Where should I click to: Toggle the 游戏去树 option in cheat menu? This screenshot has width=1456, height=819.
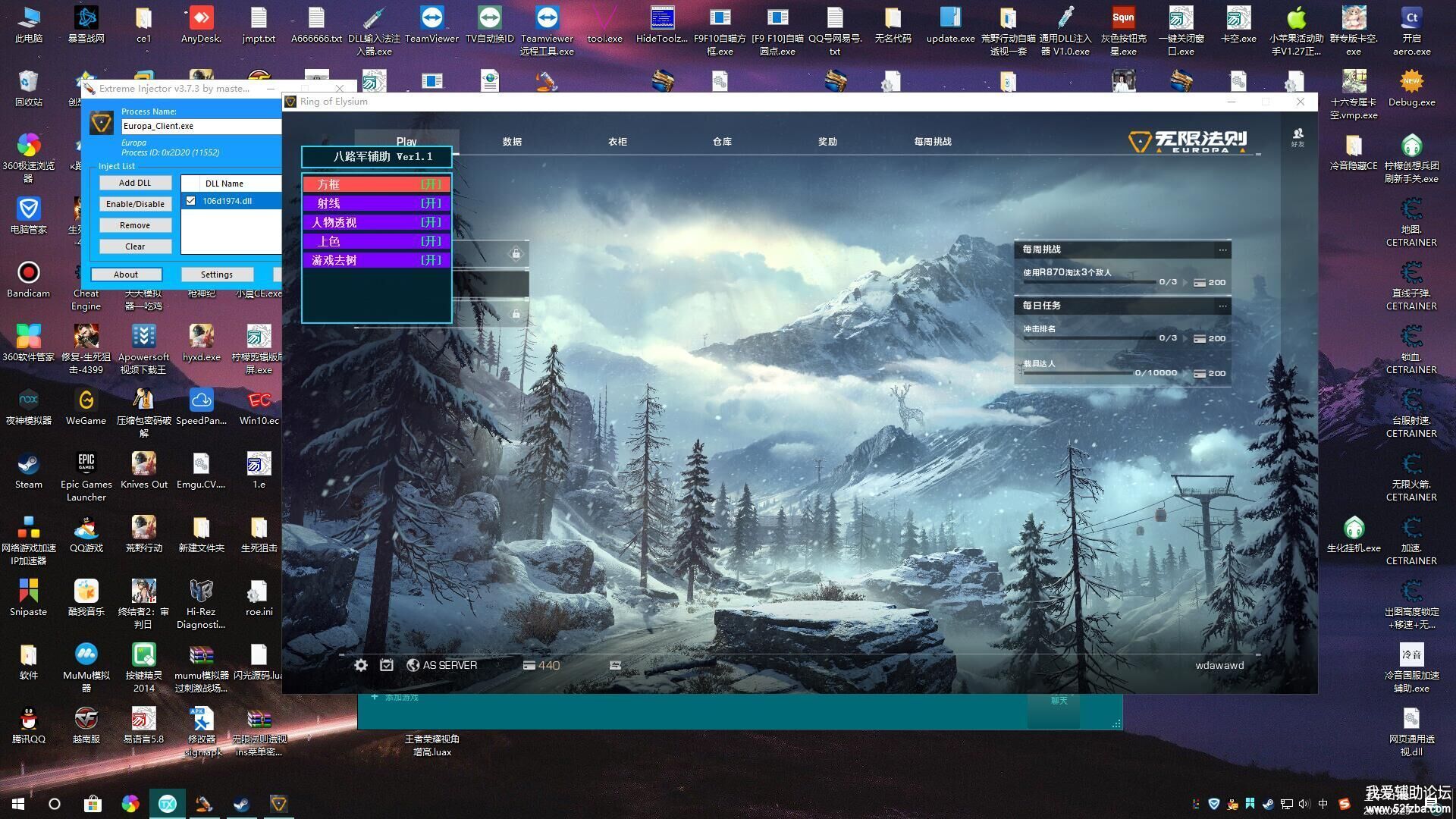(377, 260)
